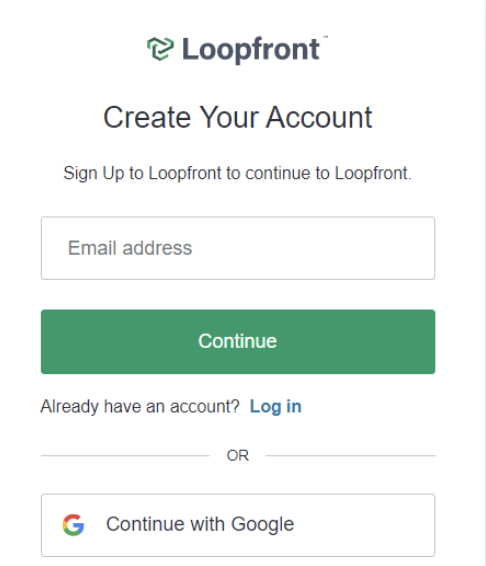Click the divider line right of OR

pos(350,456)
